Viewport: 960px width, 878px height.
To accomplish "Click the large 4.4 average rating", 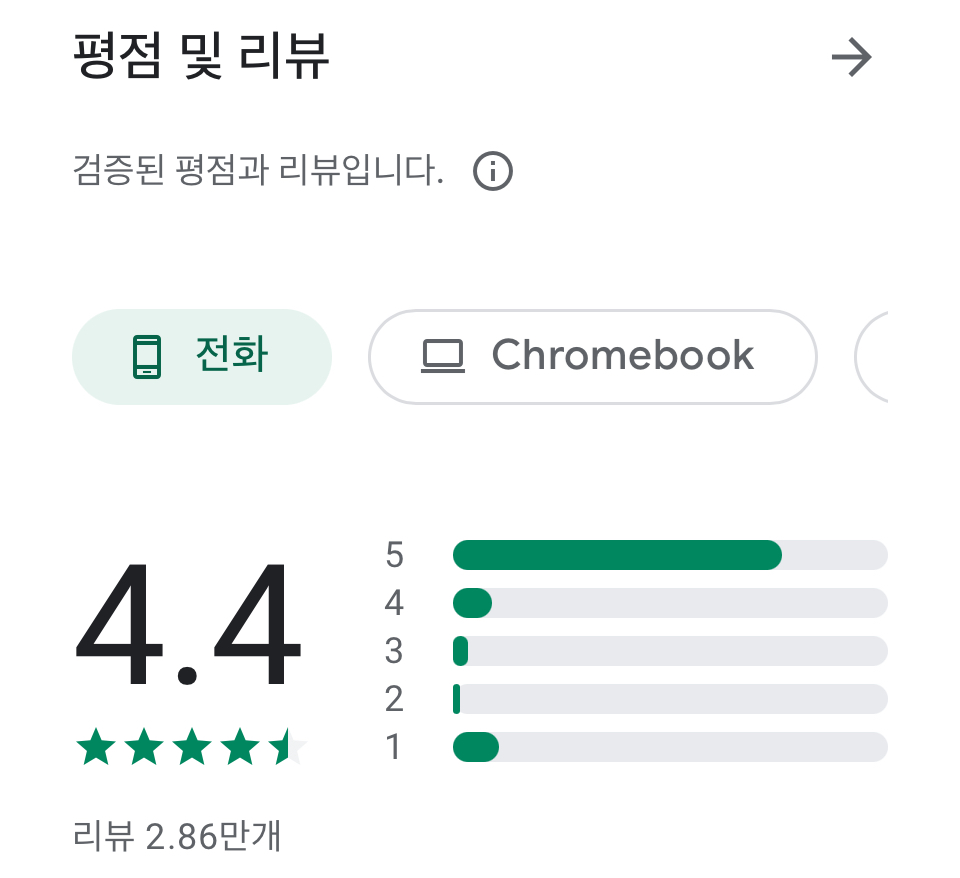I will [188, 625].
